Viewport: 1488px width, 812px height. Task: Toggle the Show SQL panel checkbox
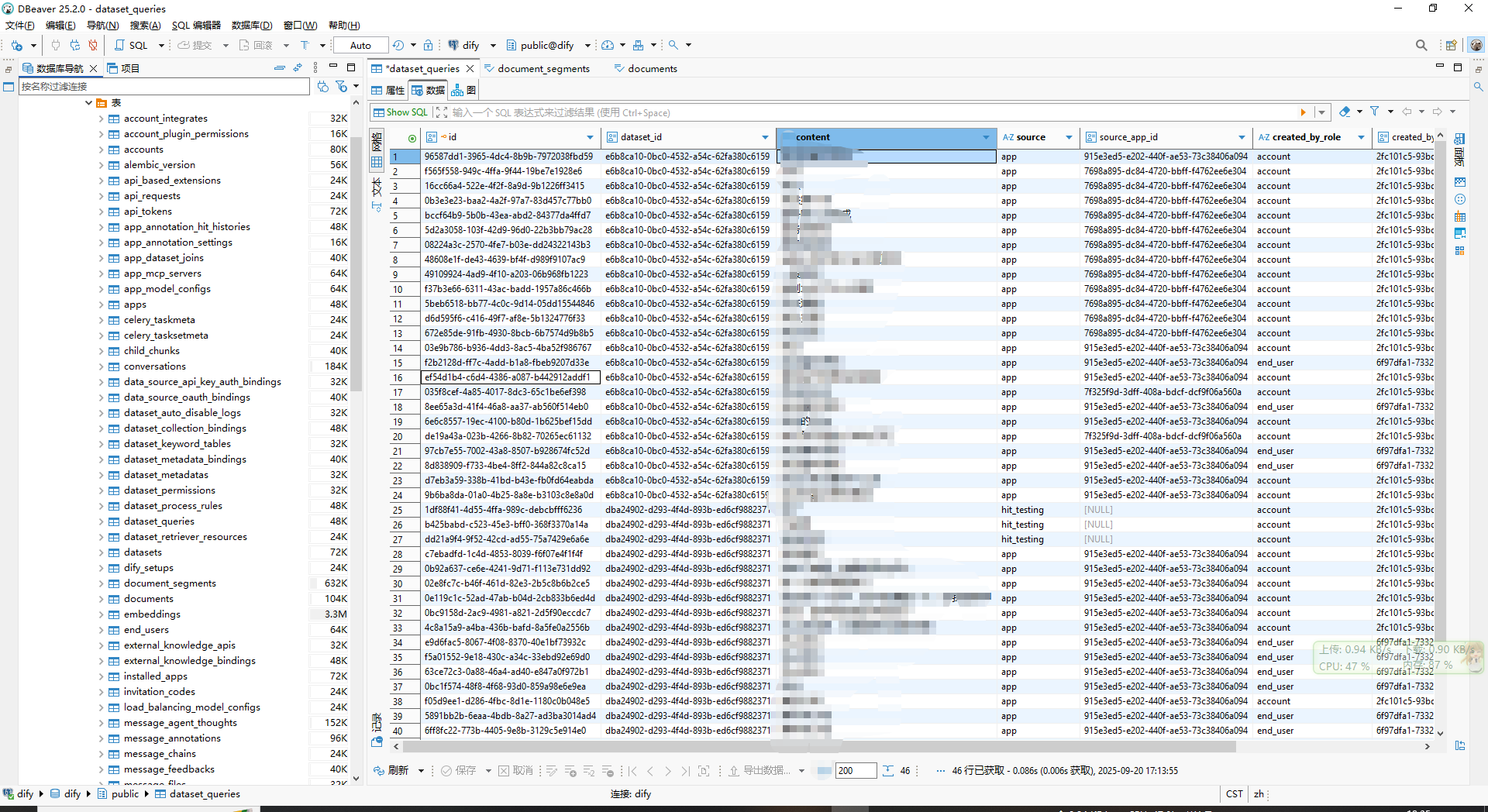point(380,112)
